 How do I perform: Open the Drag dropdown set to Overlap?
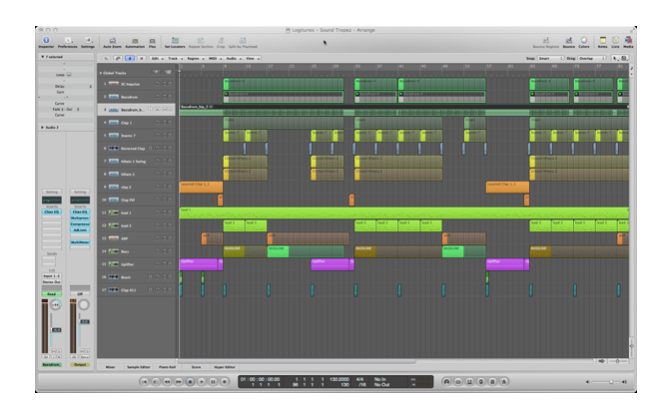(x=592, y=59)
